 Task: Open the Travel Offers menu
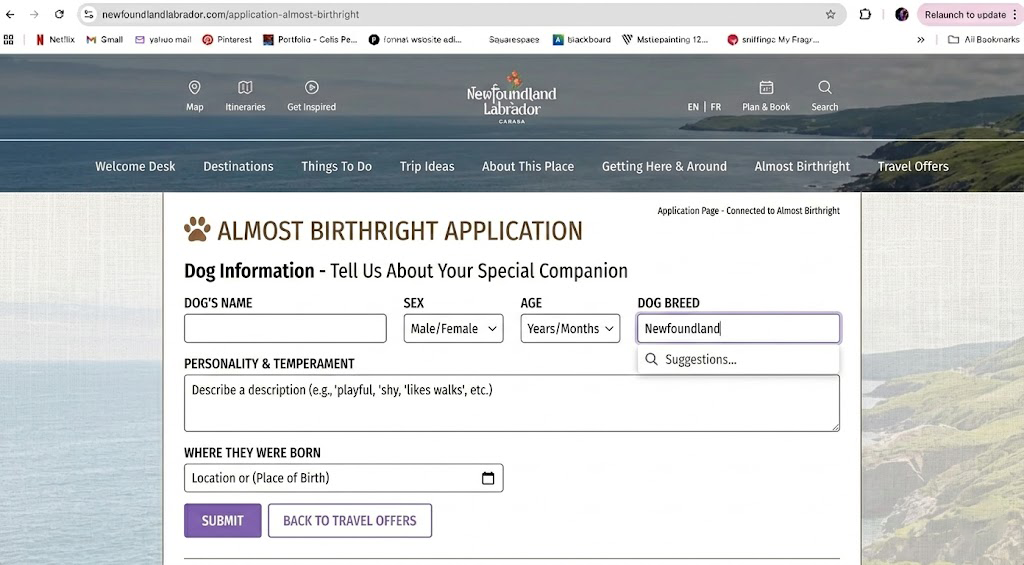(x=913, y=167)
